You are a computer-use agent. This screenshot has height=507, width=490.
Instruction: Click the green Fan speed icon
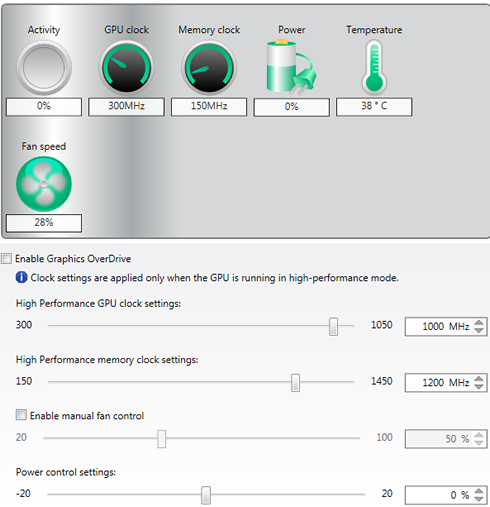point(44,184)
